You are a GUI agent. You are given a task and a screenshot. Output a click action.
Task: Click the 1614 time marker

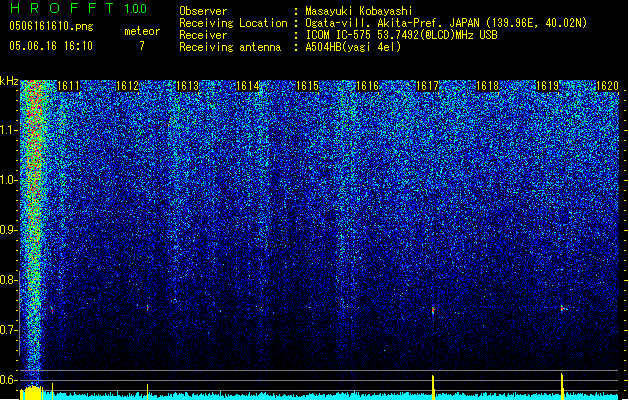click(248, 86)
